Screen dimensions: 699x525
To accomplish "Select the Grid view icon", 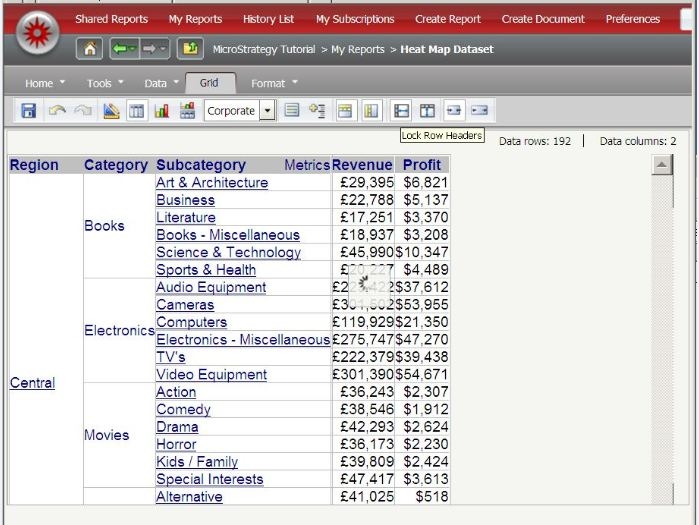I will coord(136,111).
